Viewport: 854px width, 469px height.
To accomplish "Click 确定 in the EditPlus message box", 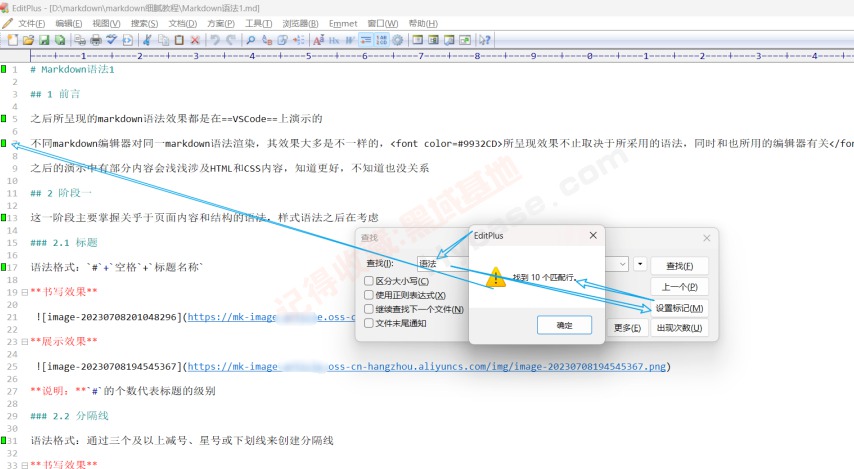I will coord(564,325).
